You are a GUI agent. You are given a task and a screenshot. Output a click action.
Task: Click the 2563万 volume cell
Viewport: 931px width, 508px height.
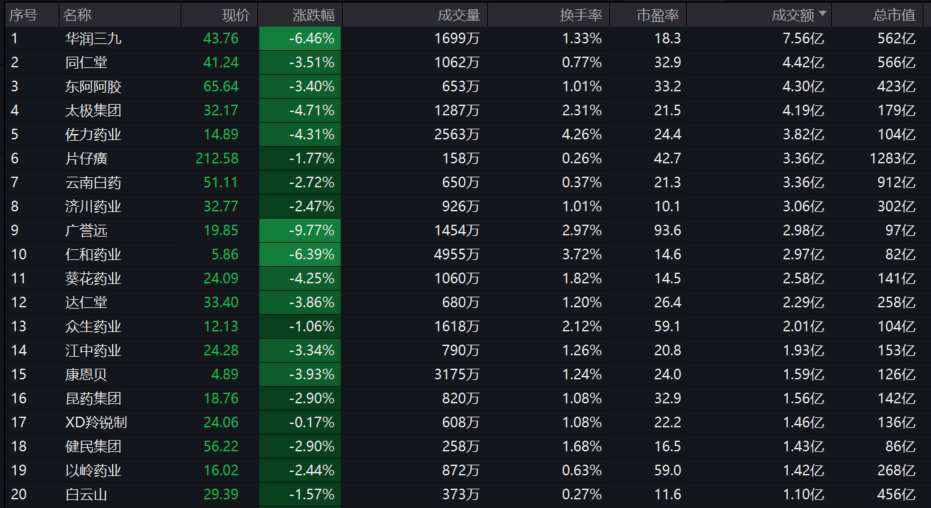click(457, 135)
